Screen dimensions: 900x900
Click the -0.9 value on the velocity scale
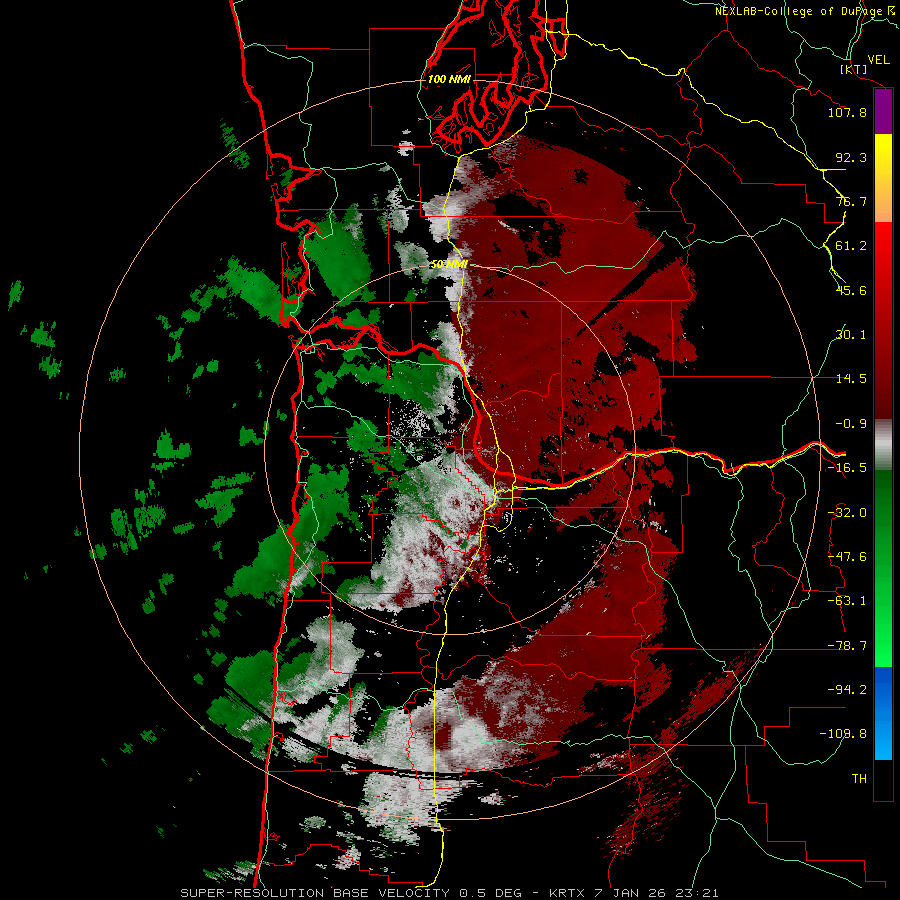click(850, 424)
